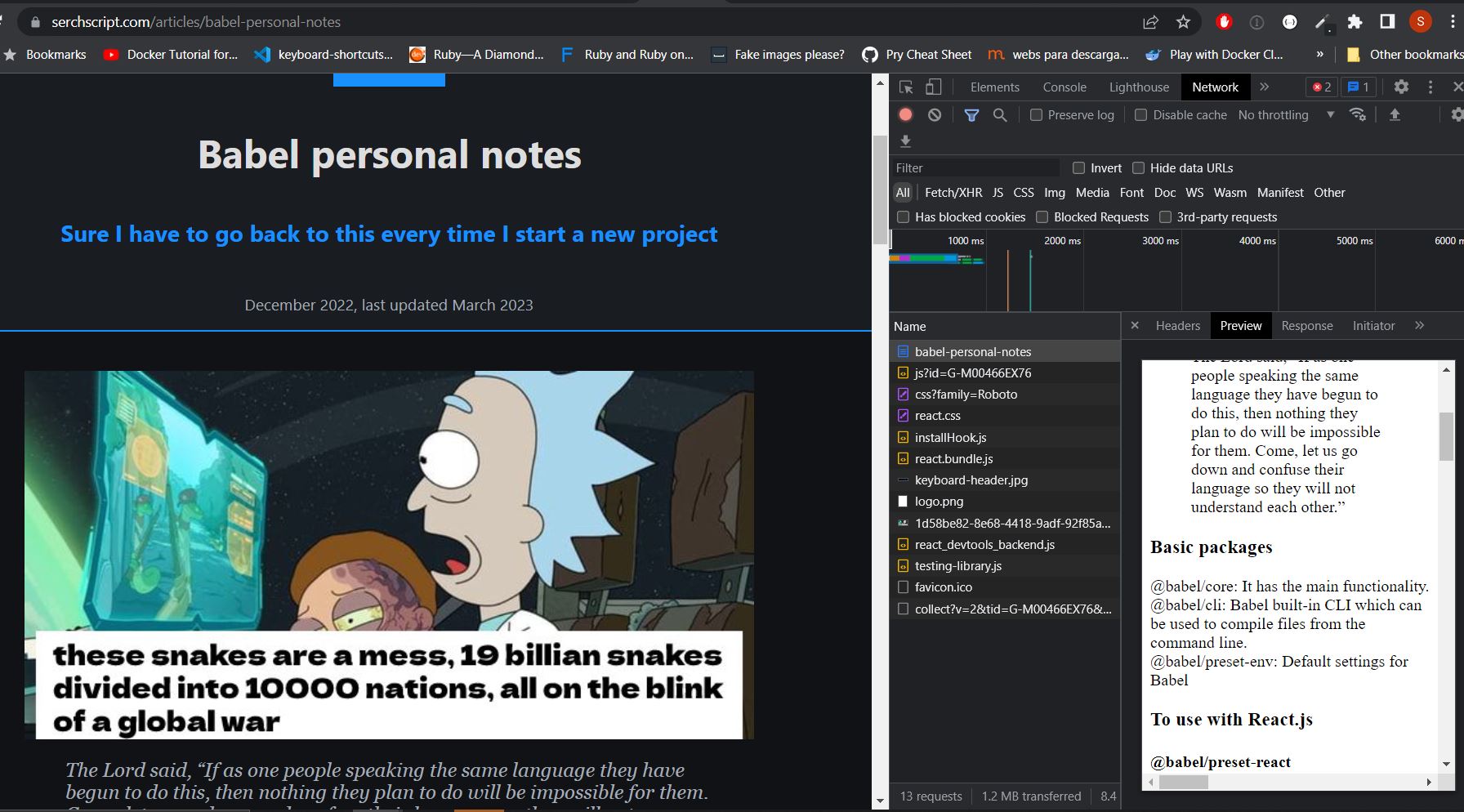Toggle the network filter funnel icon
Image resolution: width=1464 pixels, height=812 pixels.
[x=971, y=115]
